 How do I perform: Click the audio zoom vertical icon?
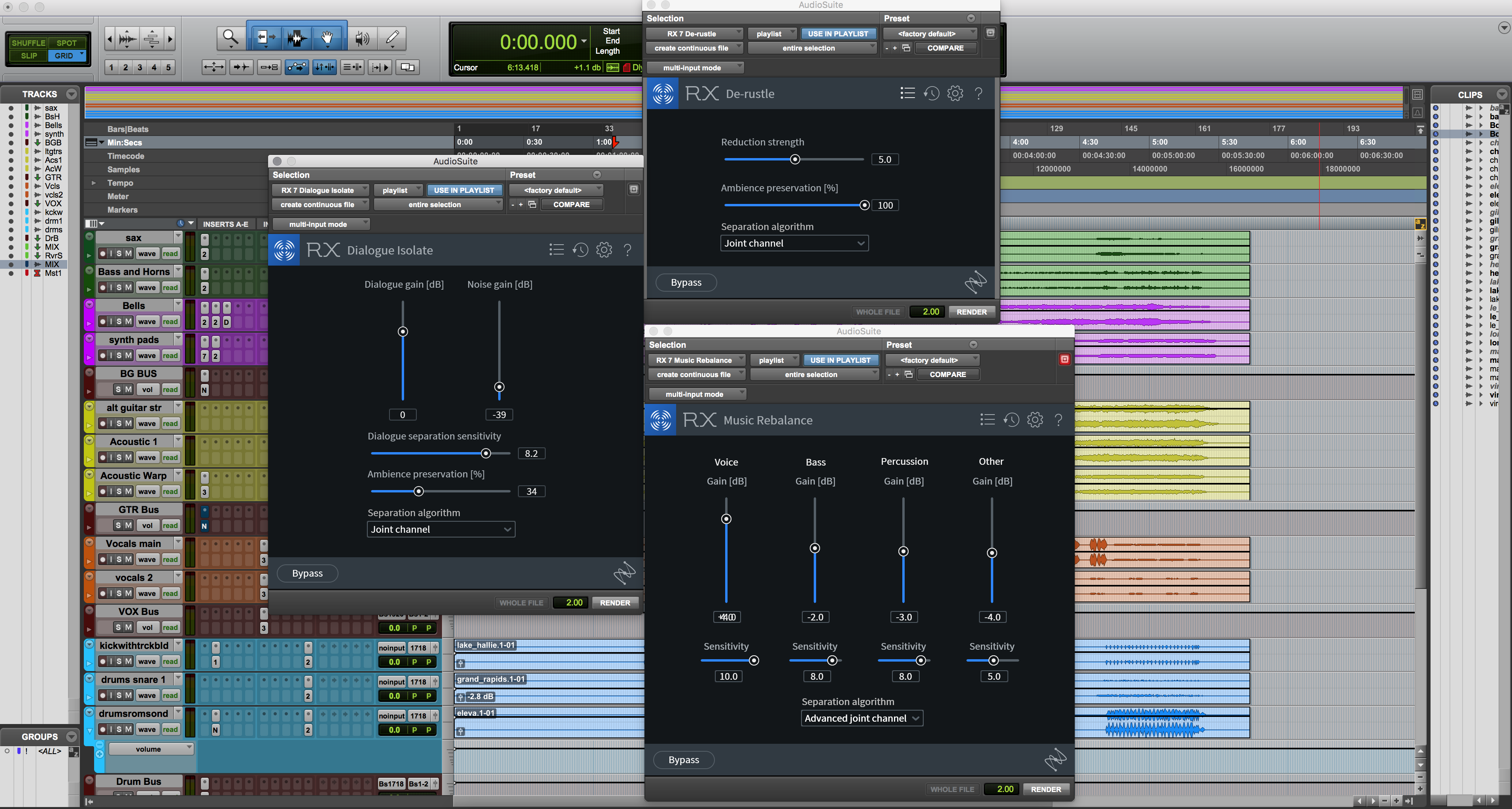click(151, 39)
